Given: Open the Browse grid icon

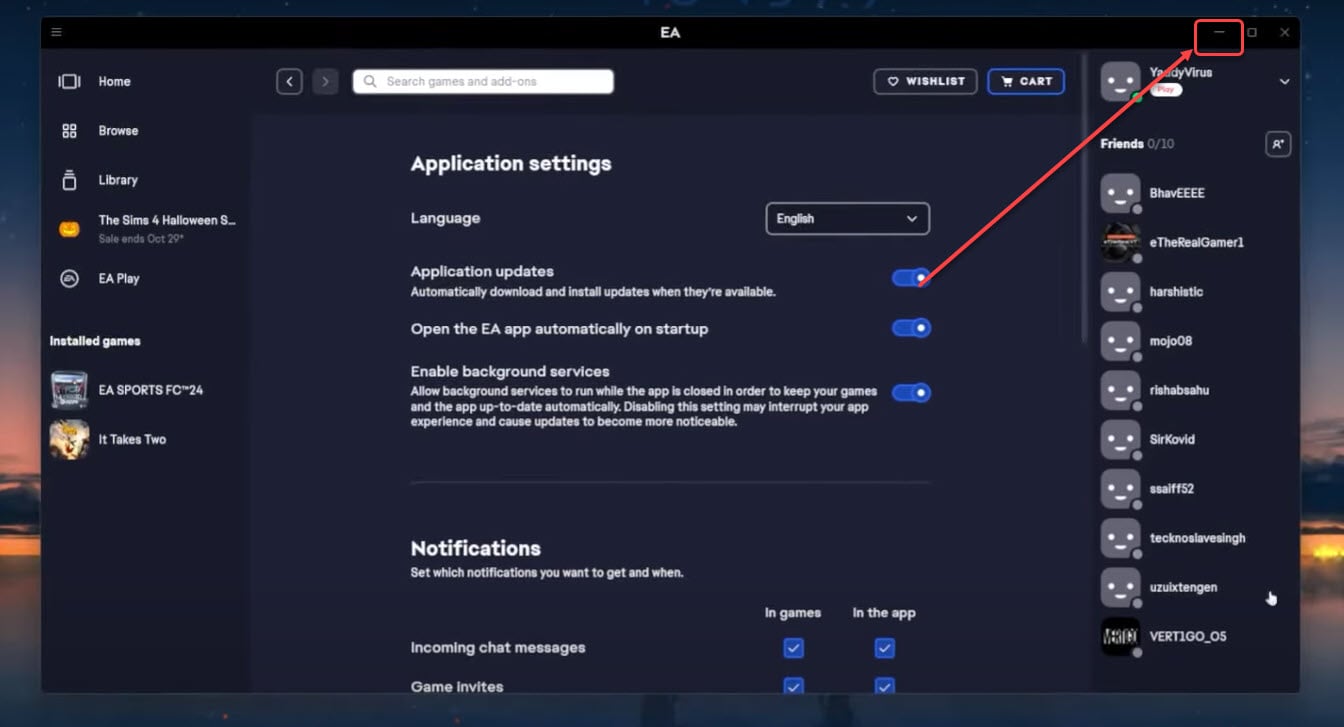Looking at the screenshot, I should pos(69,131).
